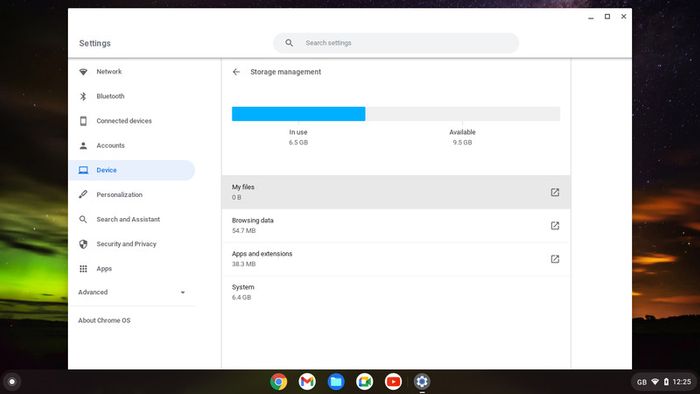This screenshot has width=700, height=394.
Task: Click the brush icon for Personalization
Action: pyautogui.click(x=83, y=195)
